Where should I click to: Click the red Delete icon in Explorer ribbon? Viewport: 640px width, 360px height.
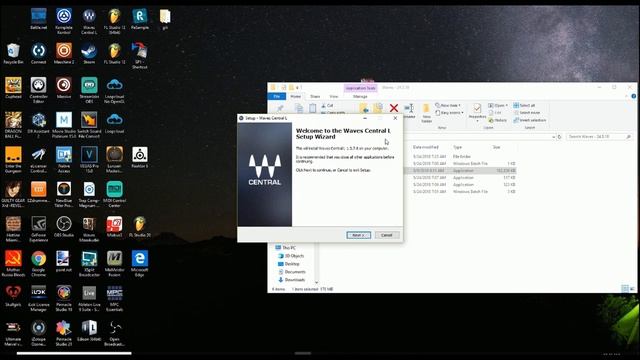point(393,108)
